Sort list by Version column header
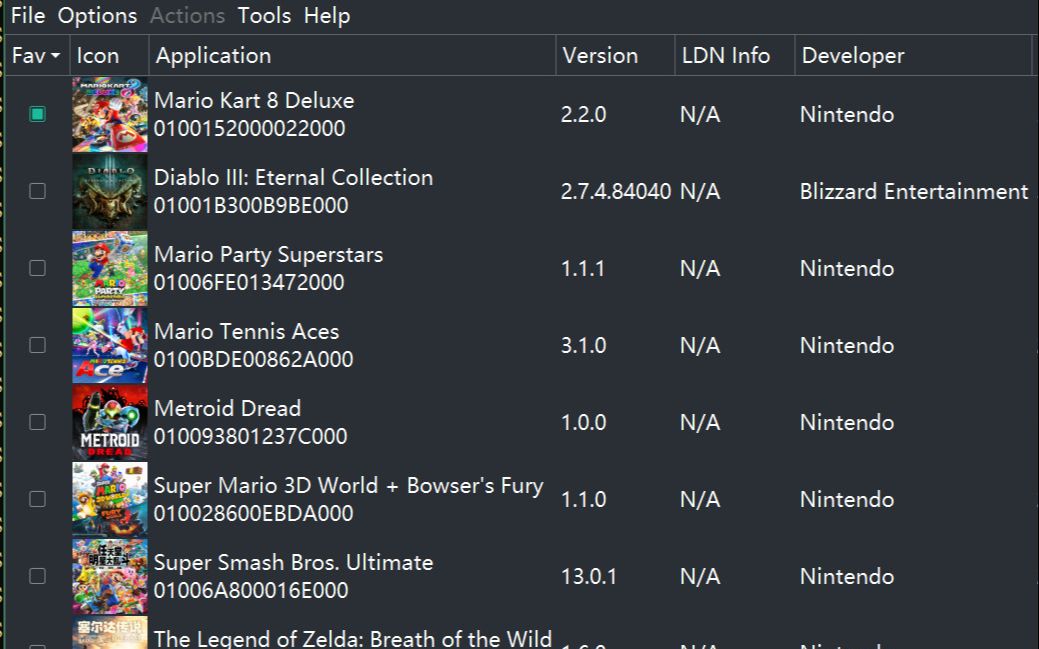1039x649 pixels. (600, 56)
